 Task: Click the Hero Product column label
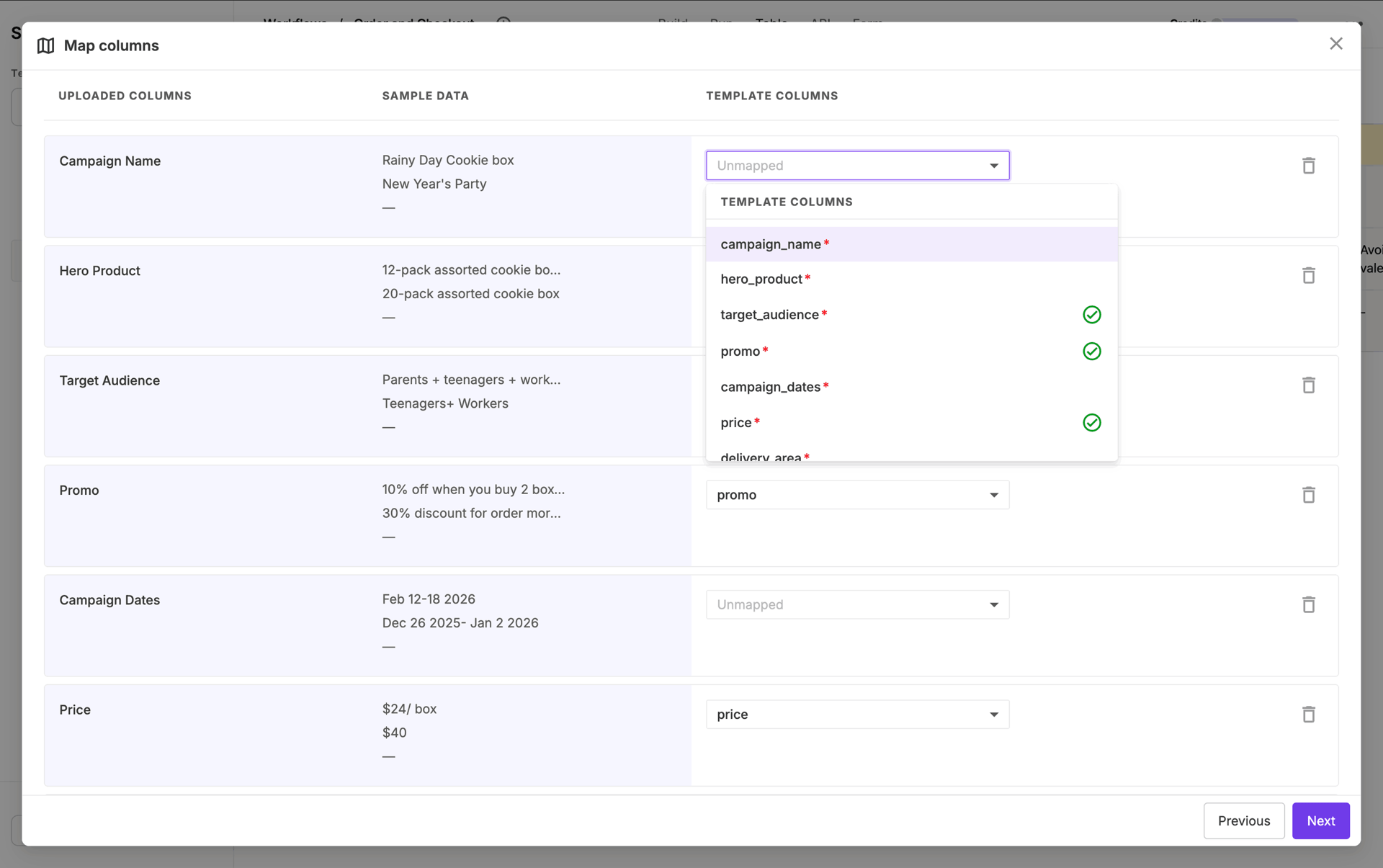point(100,271)
